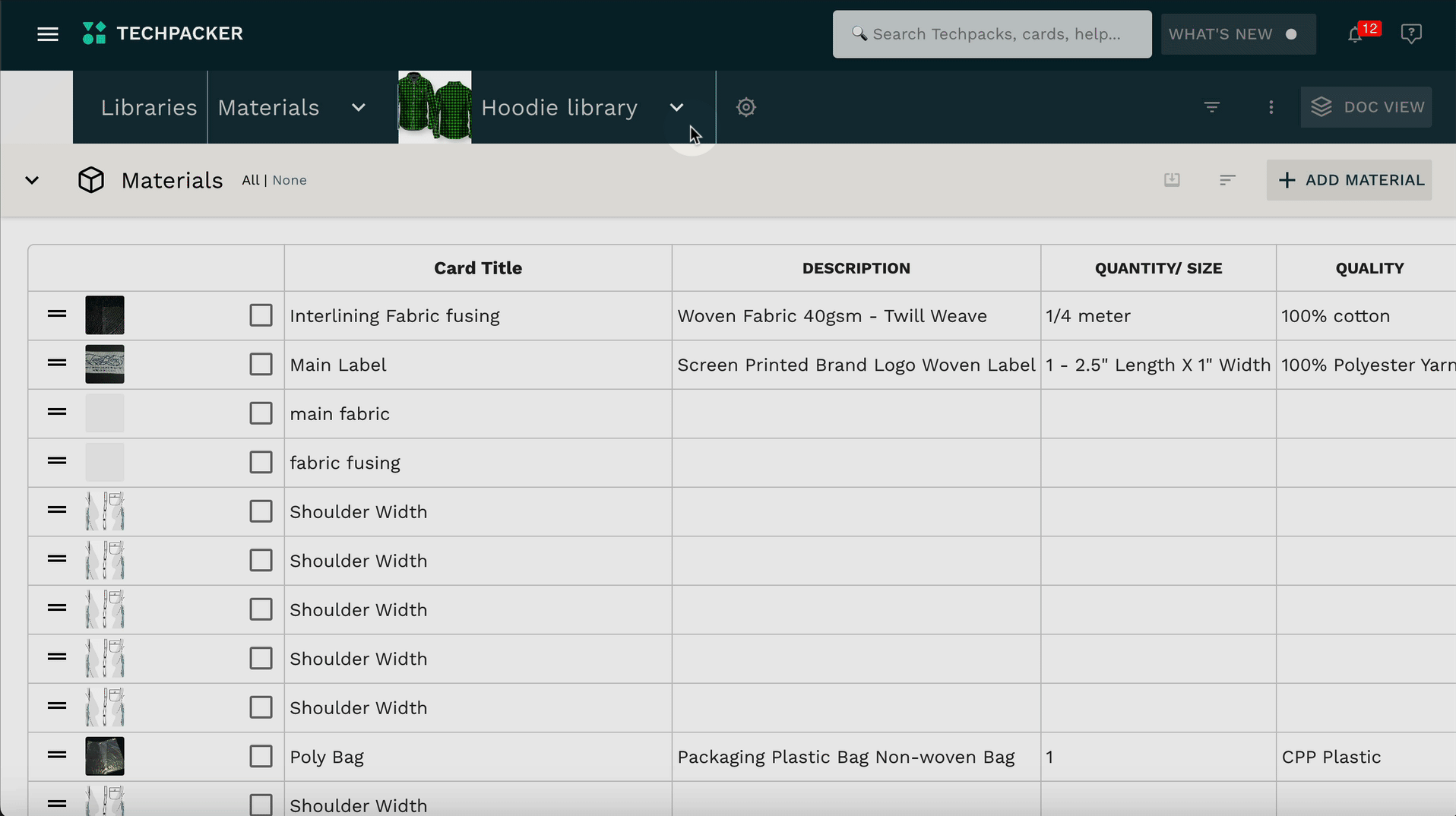Click the 'CPP Plastic' quality cell
This screenshot has height=816, width=1456.
(x=1366, y=757)
